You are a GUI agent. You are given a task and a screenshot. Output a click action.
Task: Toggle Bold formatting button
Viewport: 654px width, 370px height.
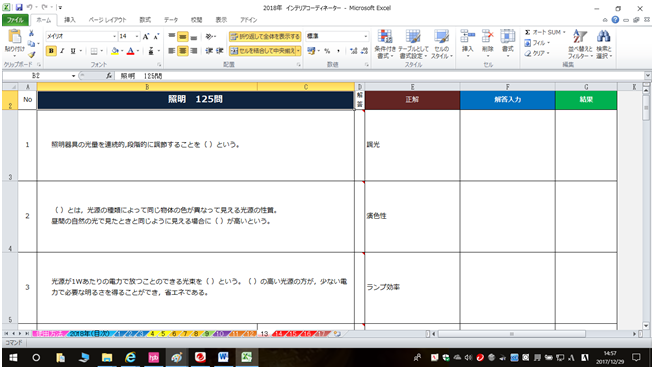(51, 51)
